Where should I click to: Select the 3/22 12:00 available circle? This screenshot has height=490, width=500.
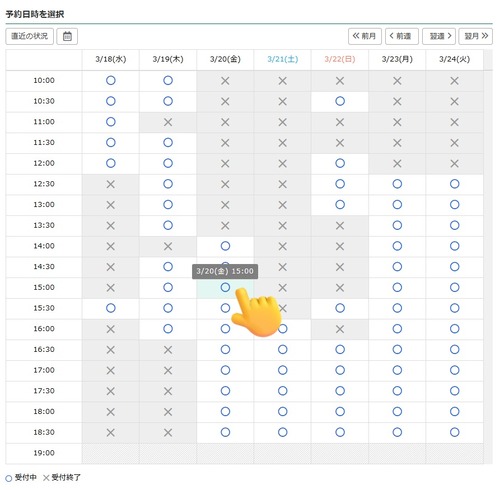340,163
